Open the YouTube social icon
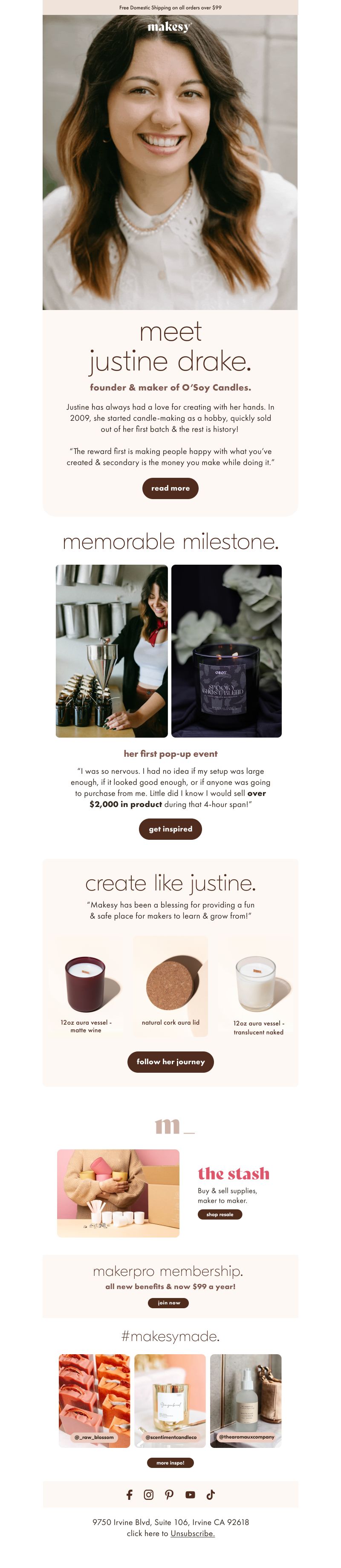 point(190,1494)
